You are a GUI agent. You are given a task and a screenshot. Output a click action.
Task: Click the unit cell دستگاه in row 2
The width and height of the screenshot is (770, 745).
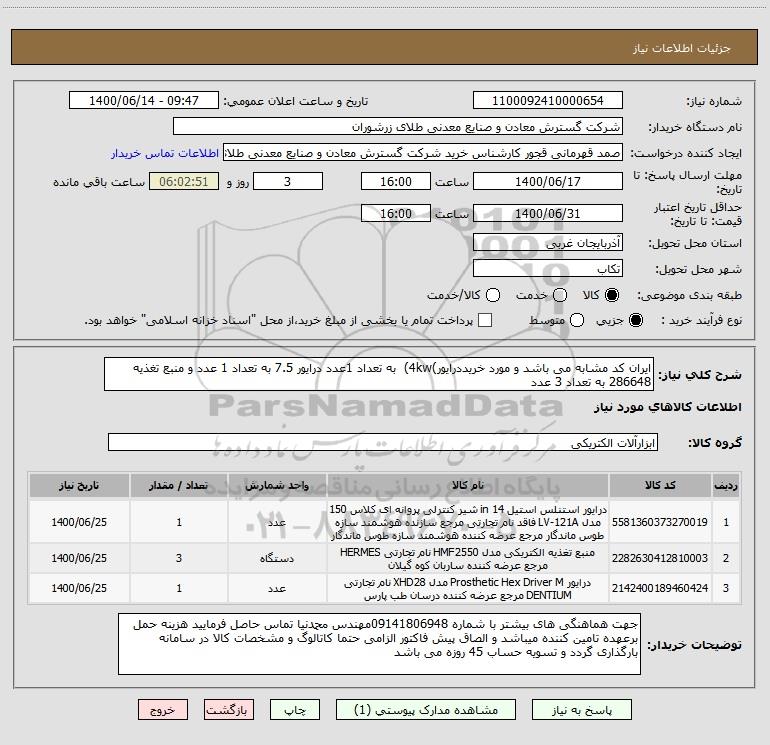pos(277,558)
